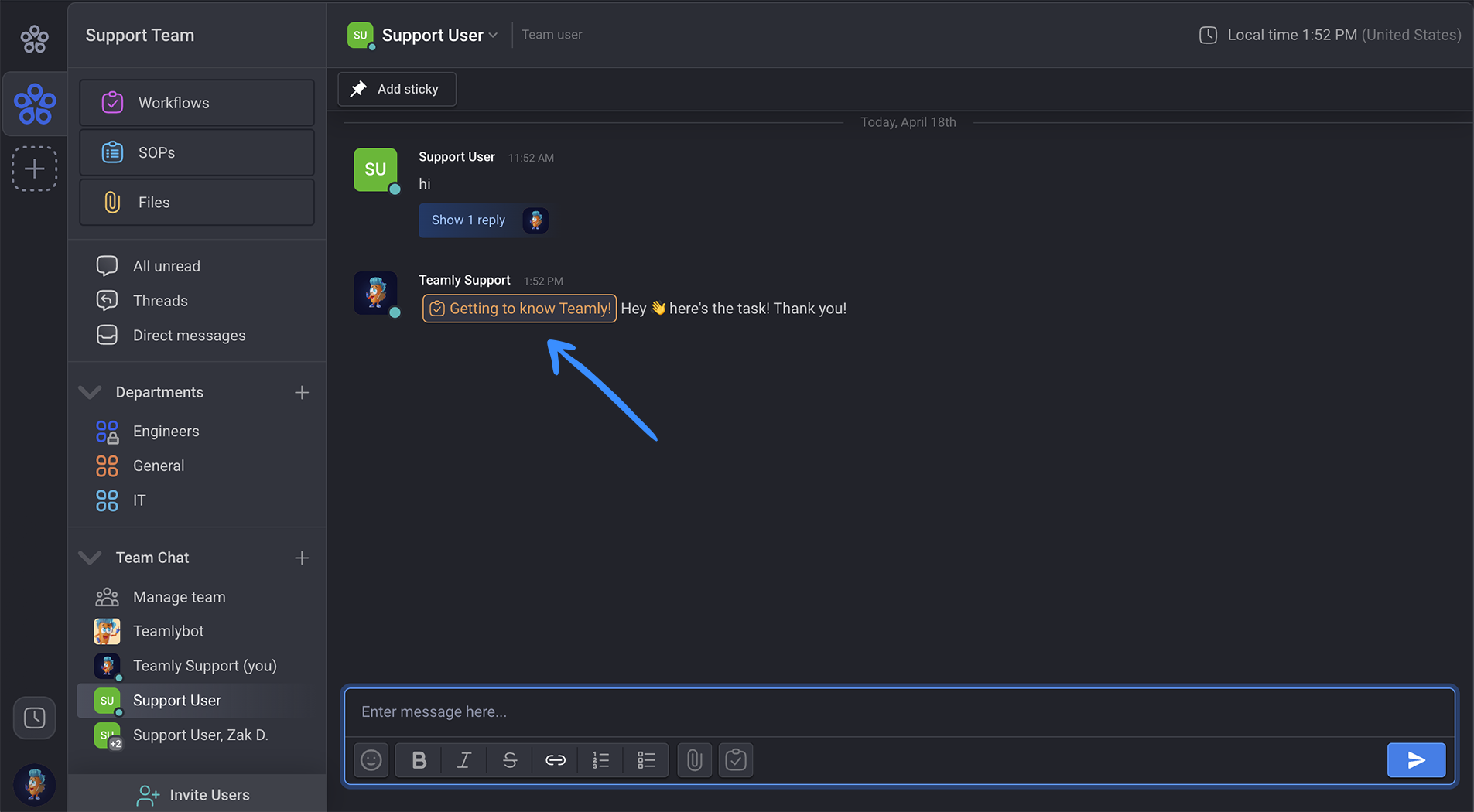Insert a link with the link icon

tap(556, 760)
